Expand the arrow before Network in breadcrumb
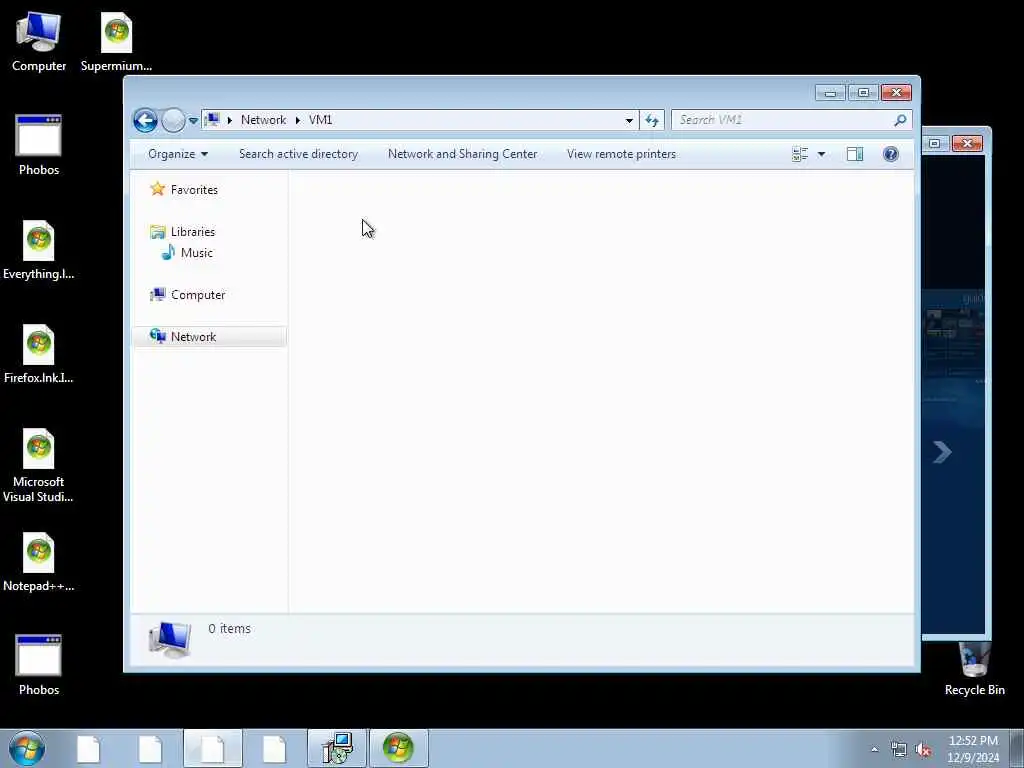 tap(230, 120)
